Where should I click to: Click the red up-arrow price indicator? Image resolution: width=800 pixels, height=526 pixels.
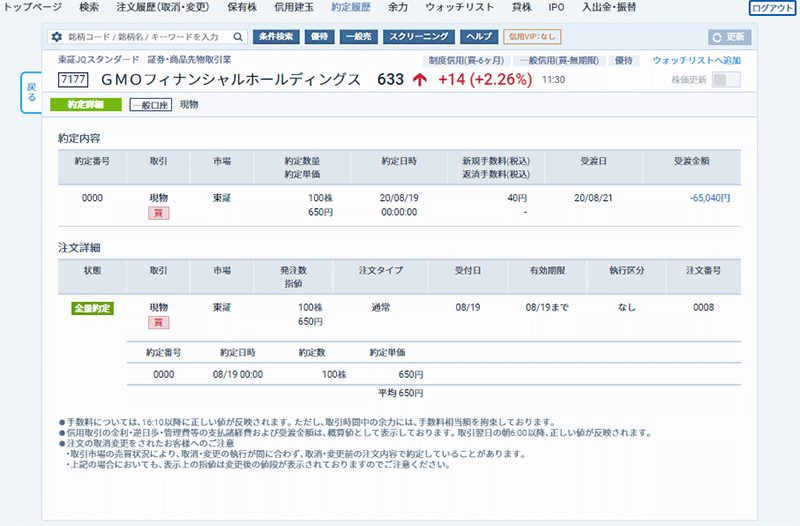(x=420, y=80)
